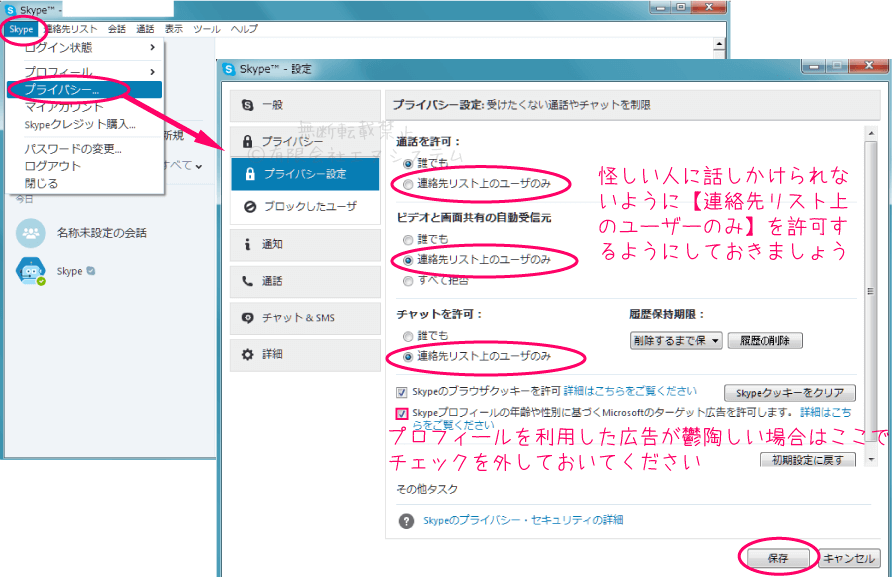This screenshot has height=577, width=892.
Task: Select プライバシー設定 subsection
Action: [305, 174]
